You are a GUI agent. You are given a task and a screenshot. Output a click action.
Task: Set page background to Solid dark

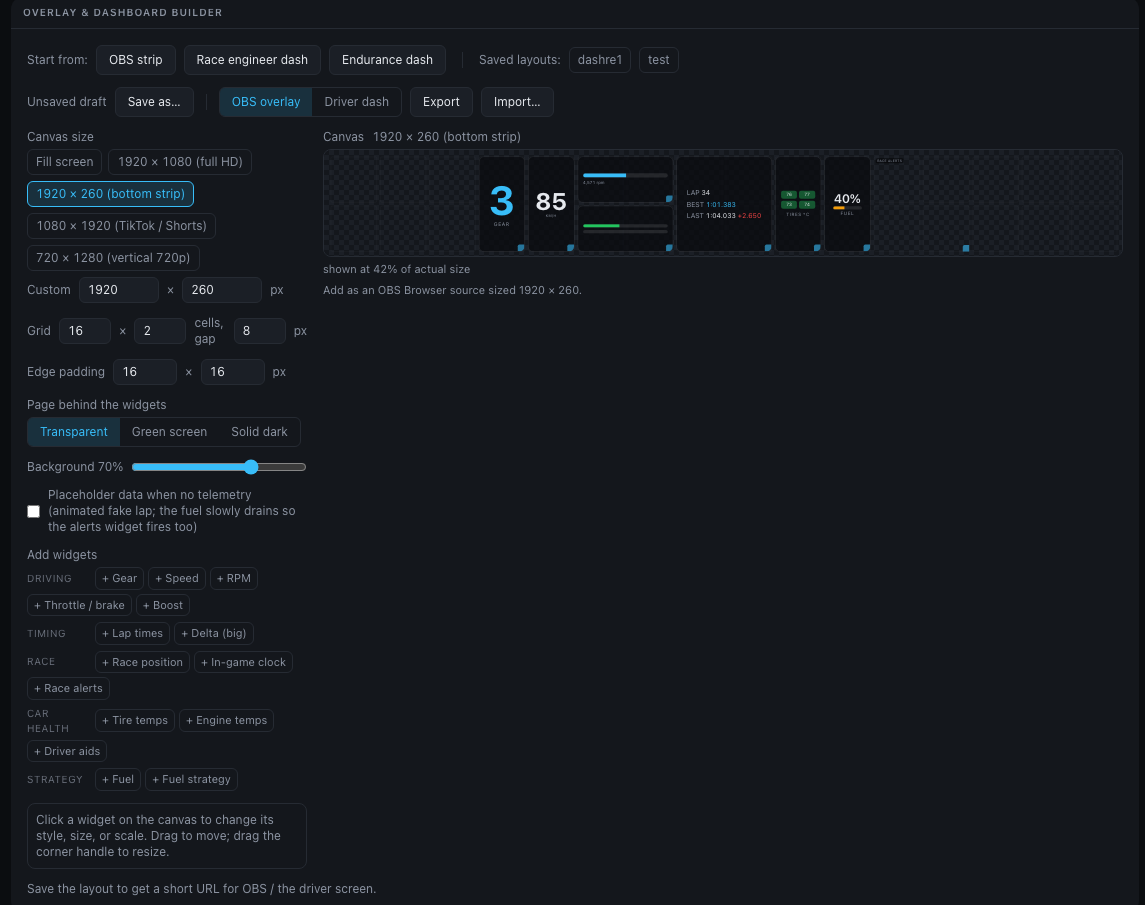tap(259, 432)
